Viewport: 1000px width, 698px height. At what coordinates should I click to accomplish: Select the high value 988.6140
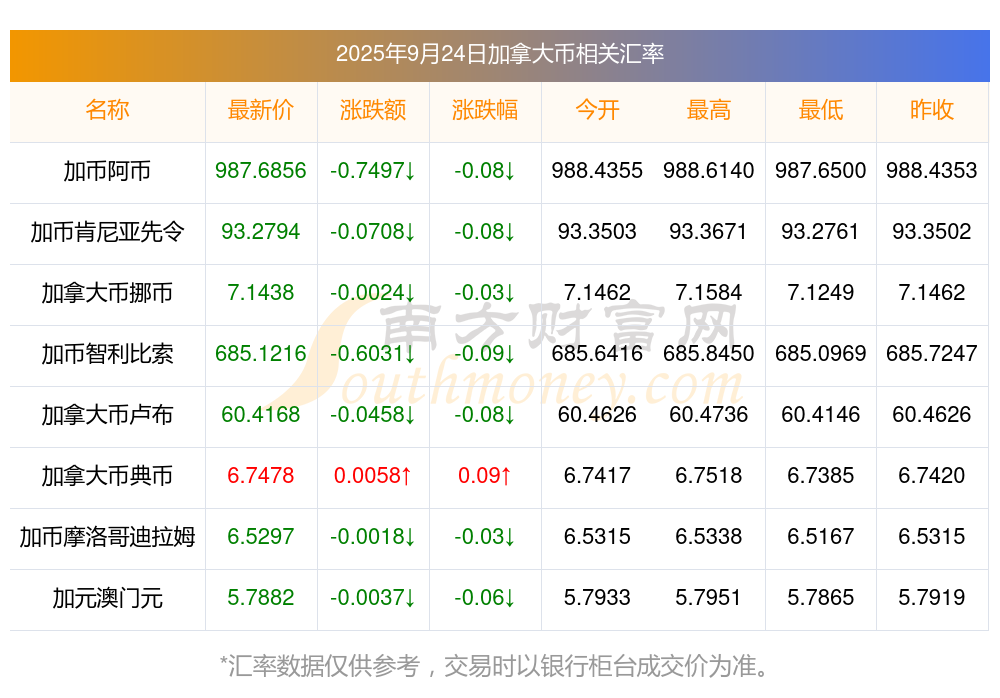(709, 170)
